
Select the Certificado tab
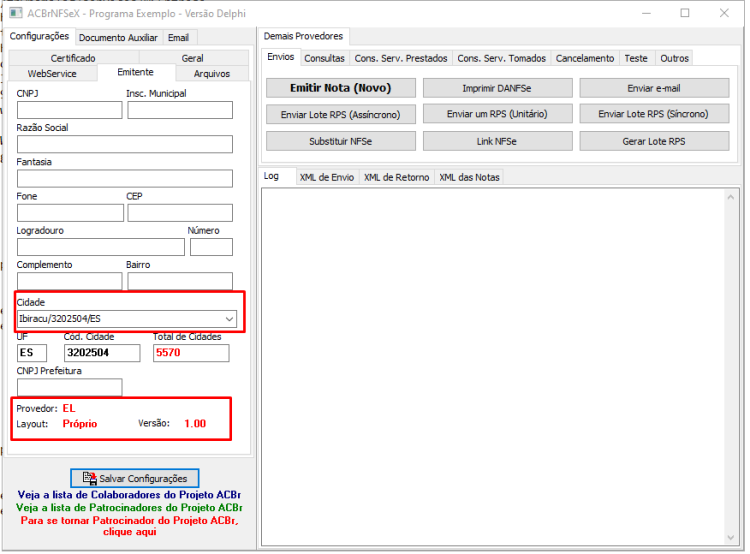click(x=73, y=58)
